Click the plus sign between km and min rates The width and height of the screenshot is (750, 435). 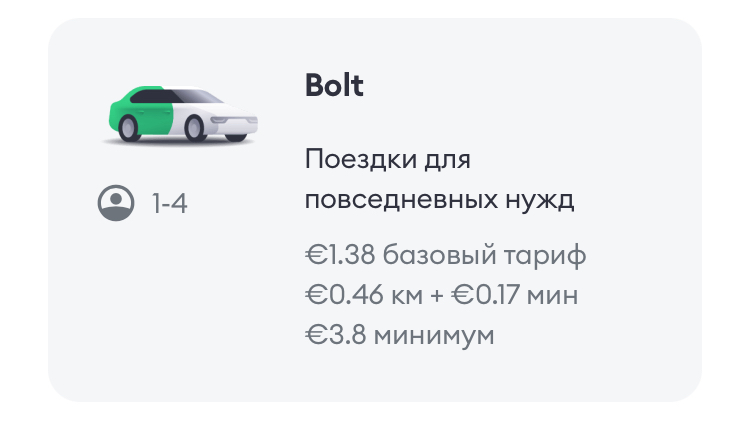coord(437,295)
